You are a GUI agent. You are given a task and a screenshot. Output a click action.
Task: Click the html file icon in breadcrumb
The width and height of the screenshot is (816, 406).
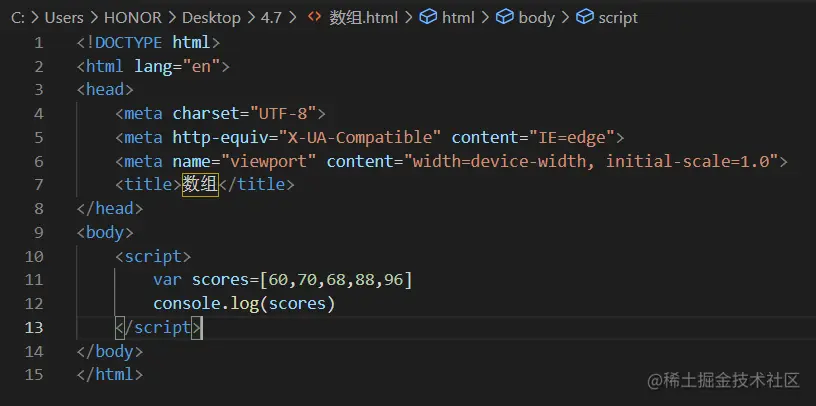point(314,17)
